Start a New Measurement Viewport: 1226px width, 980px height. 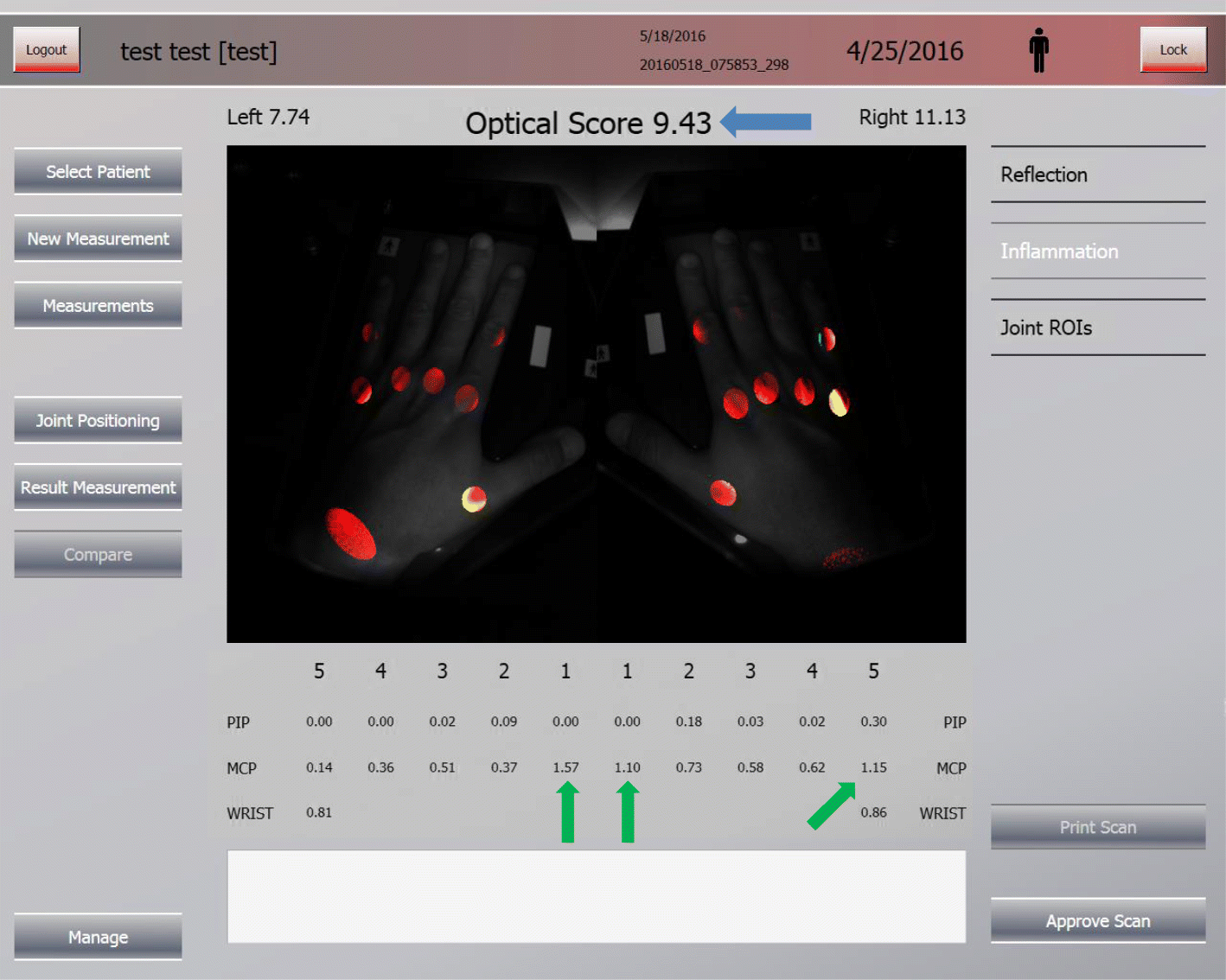[x=98, y=239]
